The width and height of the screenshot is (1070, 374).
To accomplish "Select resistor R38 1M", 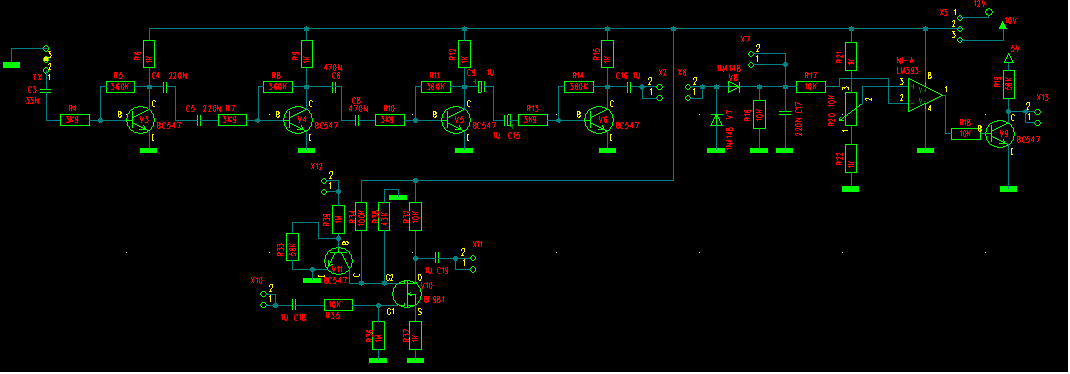I will (x=338, y=219).
